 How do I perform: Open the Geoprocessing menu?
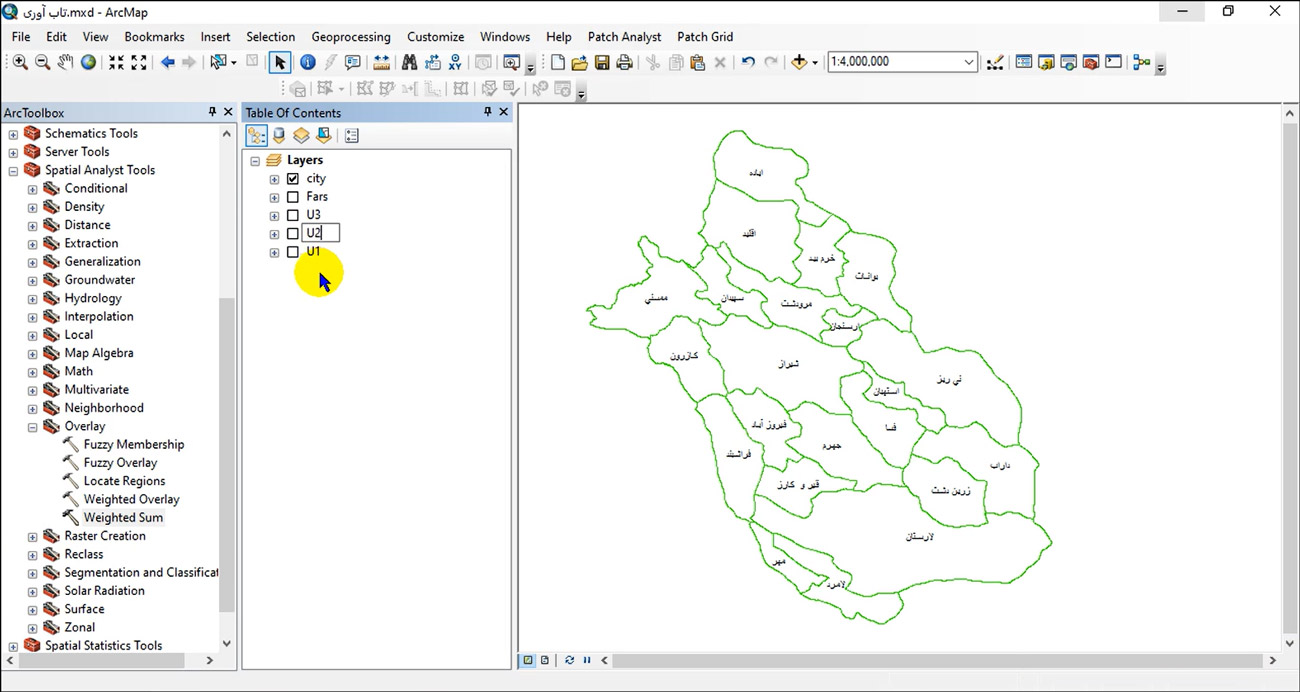[x=350, y=37]
